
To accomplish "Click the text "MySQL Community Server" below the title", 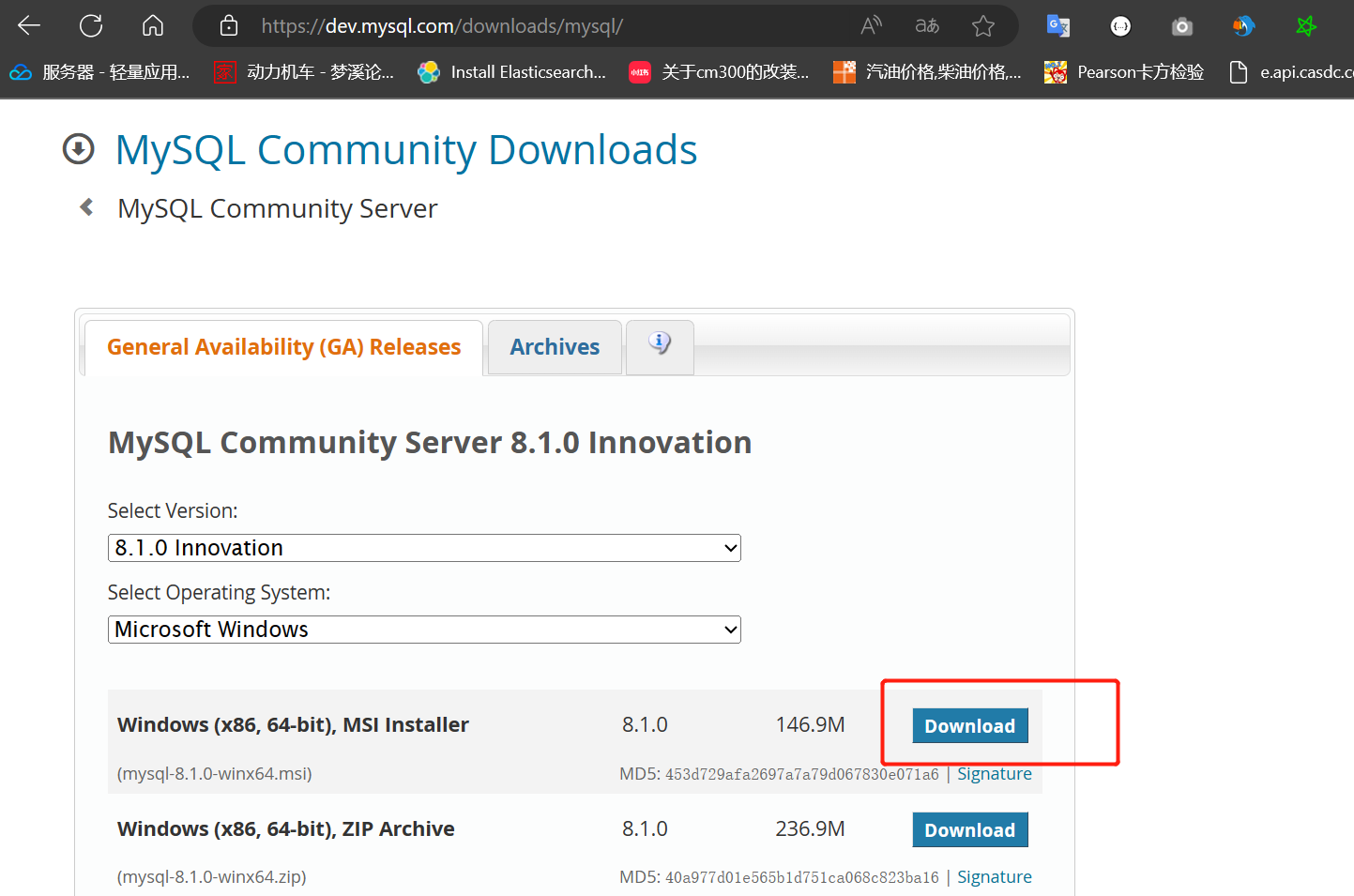I will (278, 208).
